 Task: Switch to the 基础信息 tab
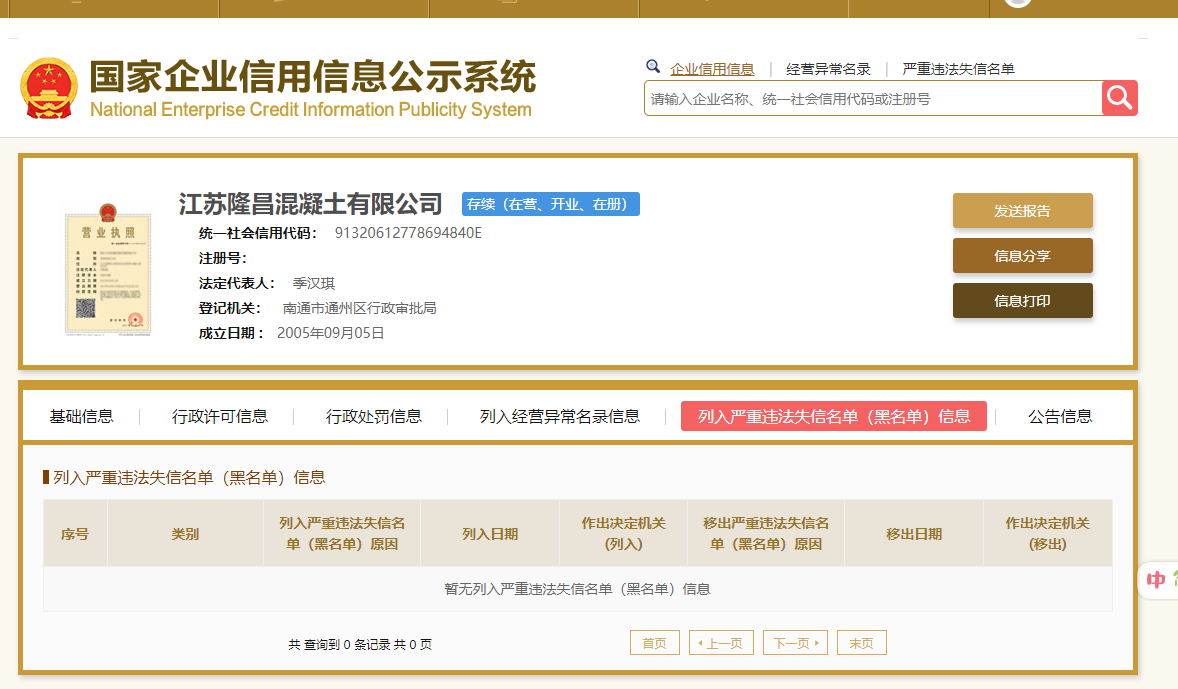tap(81, 416)
